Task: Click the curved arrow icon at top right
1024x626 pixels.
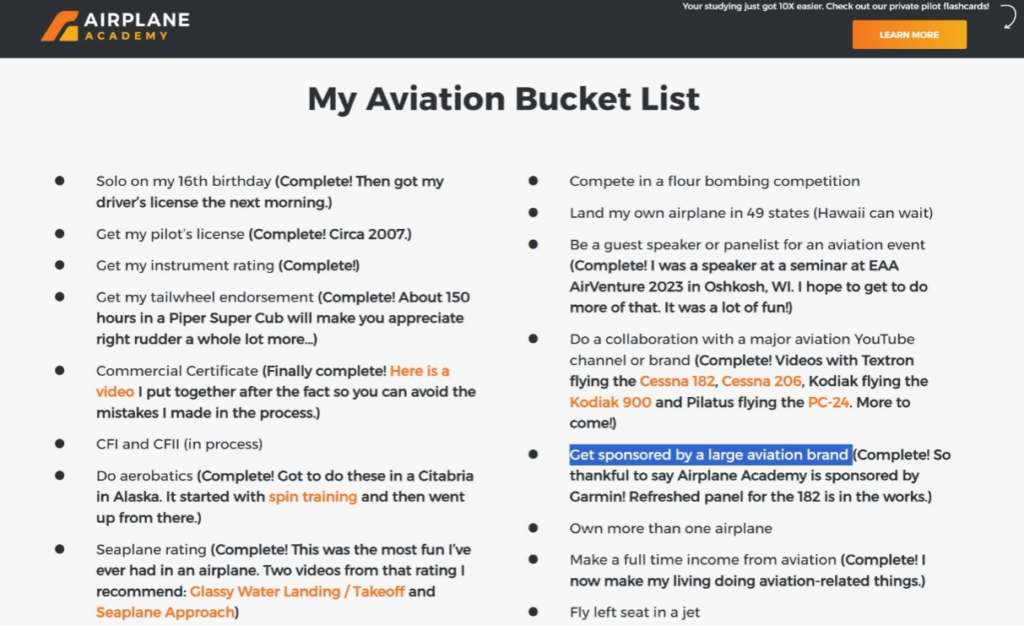Action: click(1008, 17)
